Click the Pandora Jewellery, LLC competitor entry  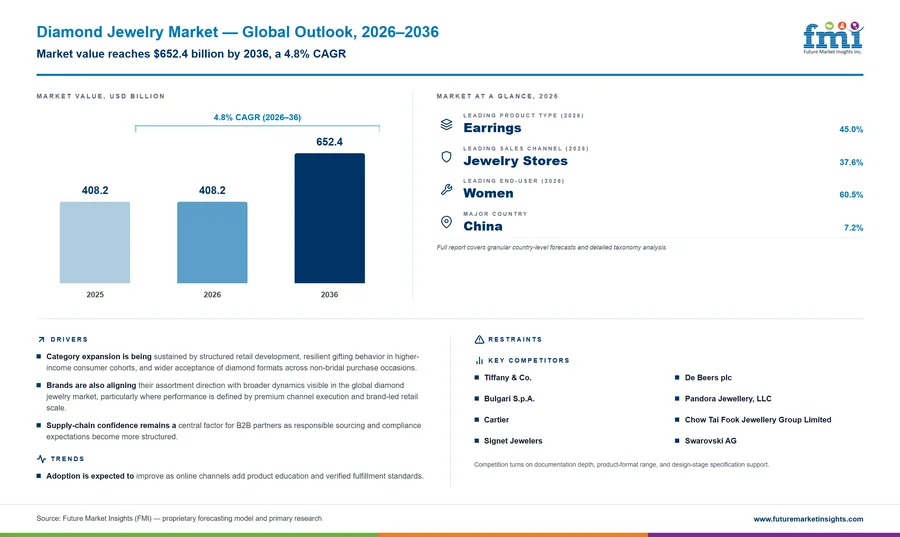tap(728, 399)
